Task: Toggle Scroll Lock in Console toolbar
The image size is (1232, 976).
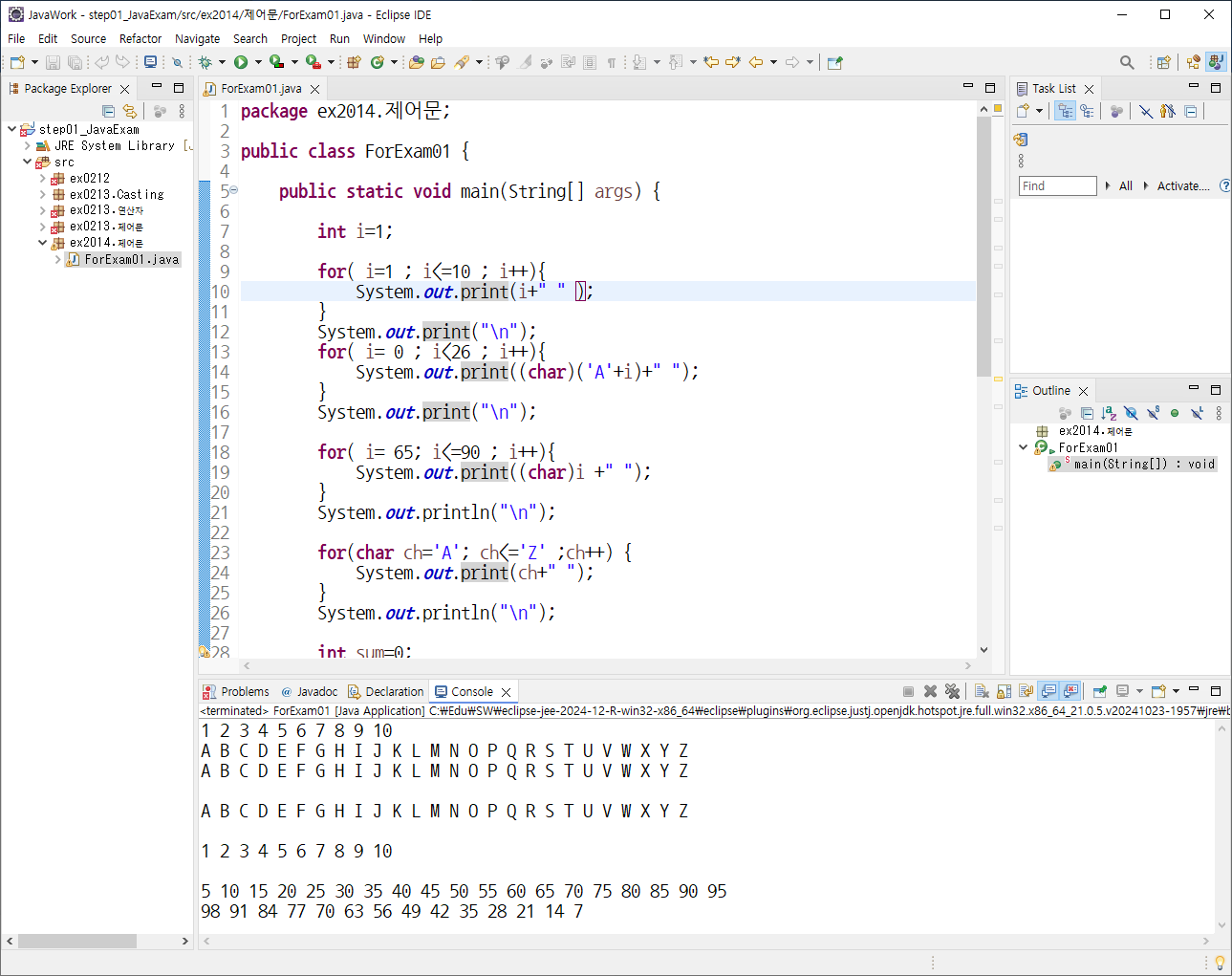Action: coord(1004,691)
